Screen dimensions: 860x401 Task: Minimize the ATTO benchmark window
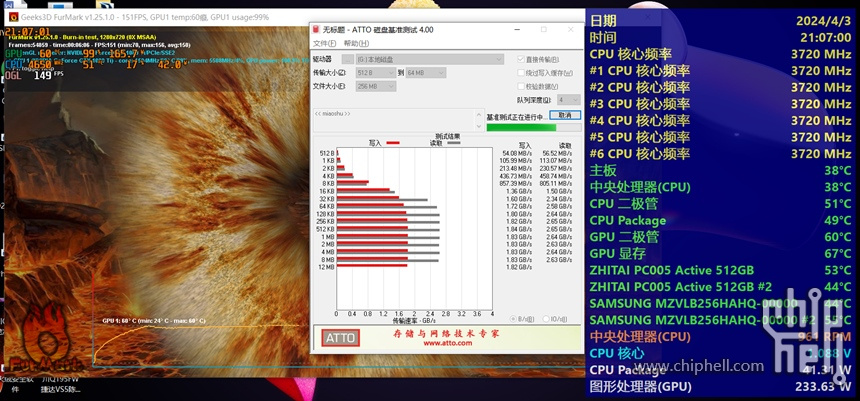click(516, 30)
